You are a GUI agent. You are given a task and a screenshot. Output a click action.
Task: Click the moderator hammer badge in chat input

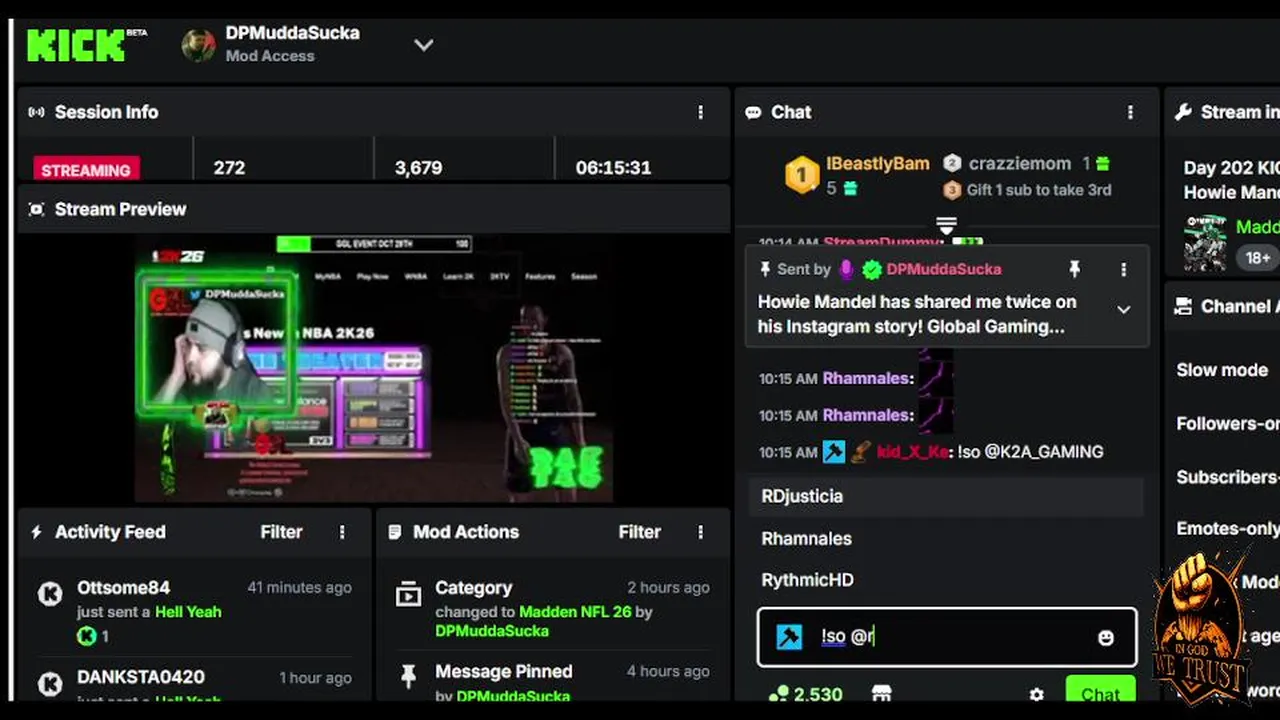click(x=789, y=637)
